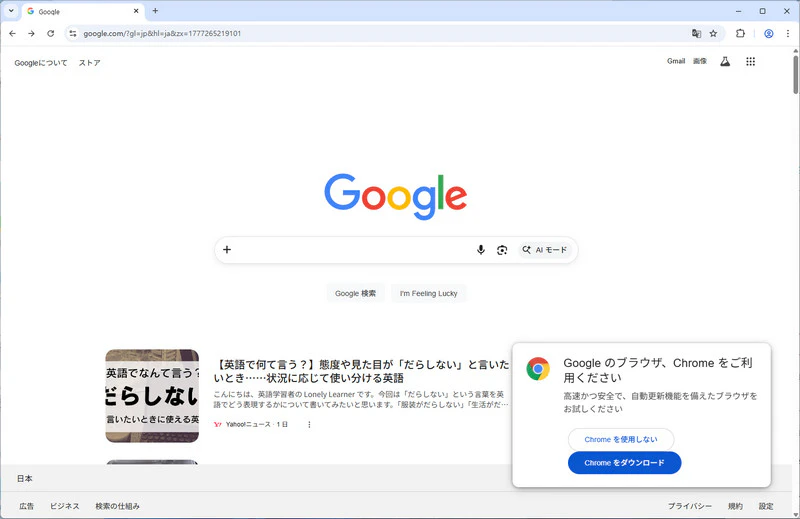Open the Extensions puzzle icon
800x519 pixels.
coord(740,34)
